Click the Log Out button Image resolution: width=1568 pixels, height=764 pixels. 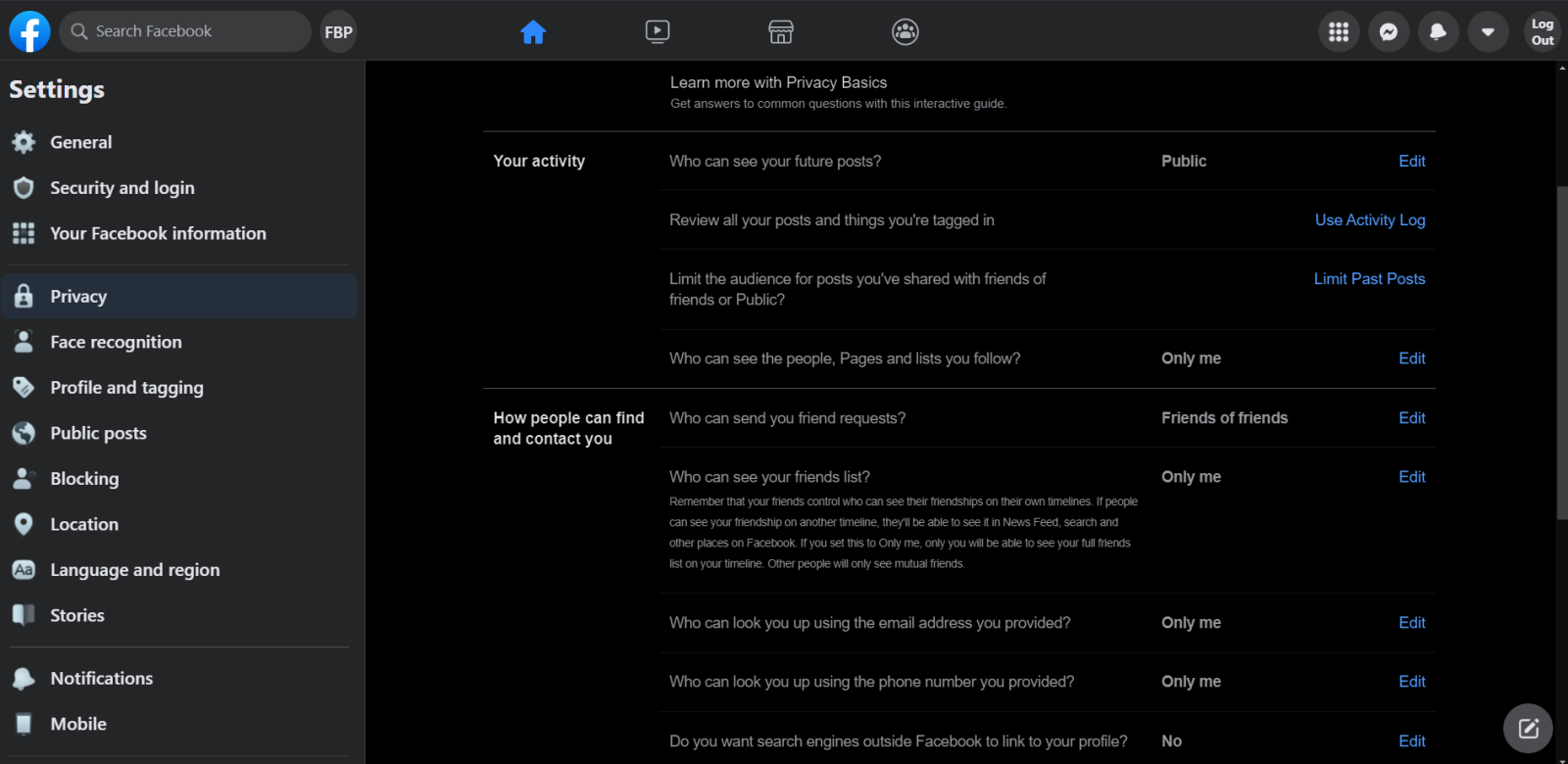(x=1543, y=32)
